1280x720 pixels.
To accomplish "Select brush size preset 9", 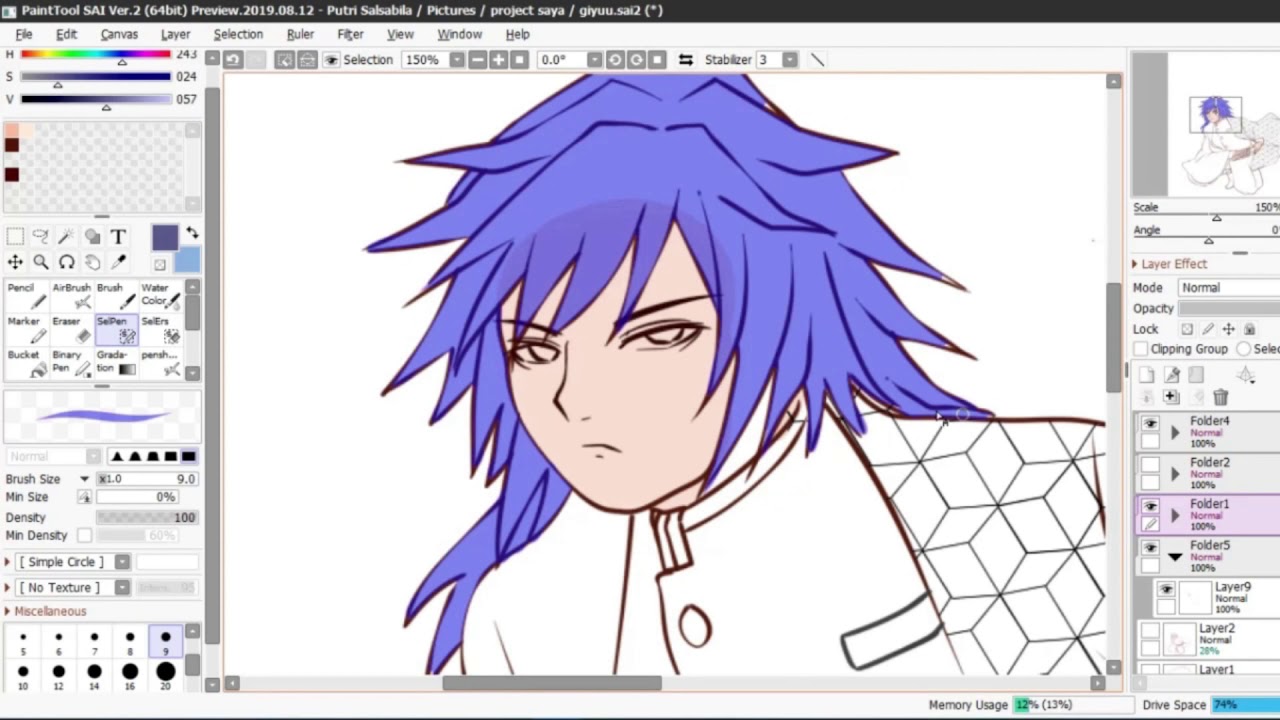I will pos(165,642).
